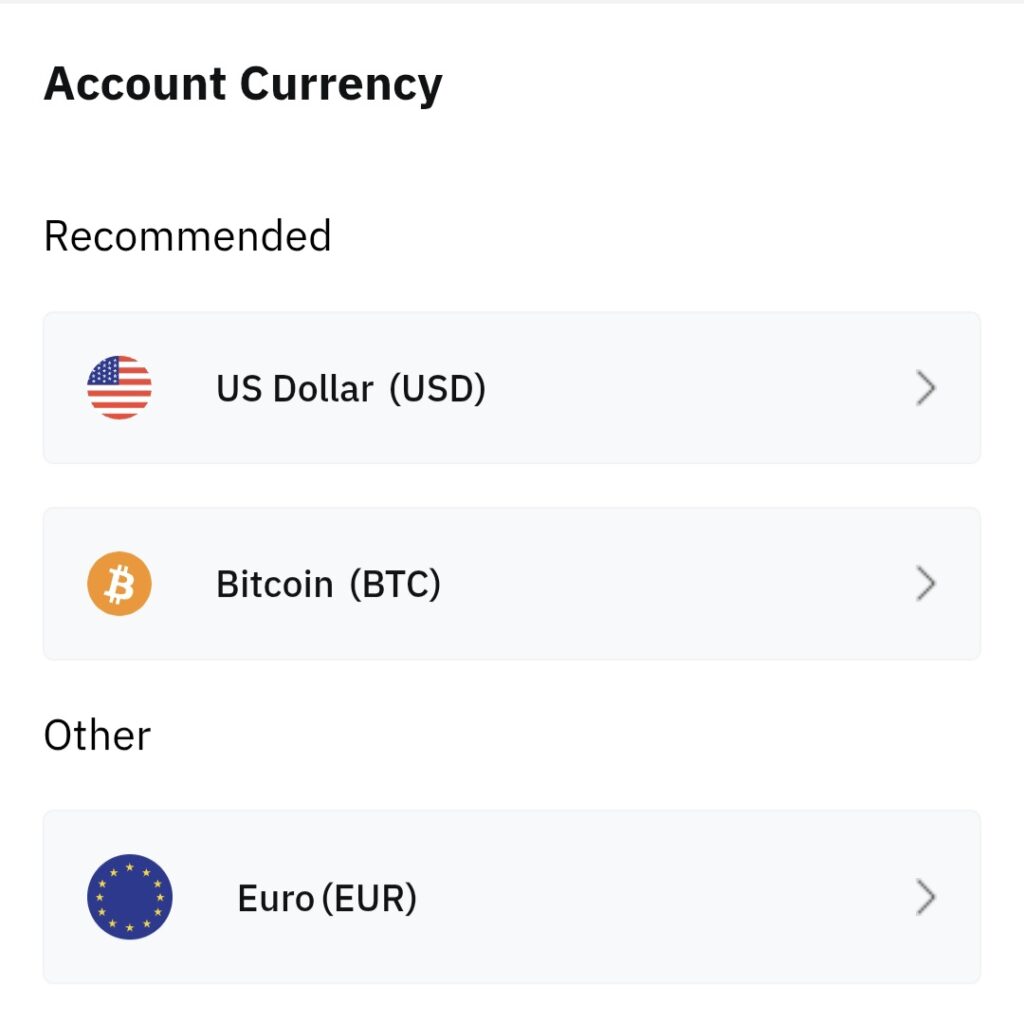Click the "Recommended" section heading

pyautogui.click(x=188, y=237)
